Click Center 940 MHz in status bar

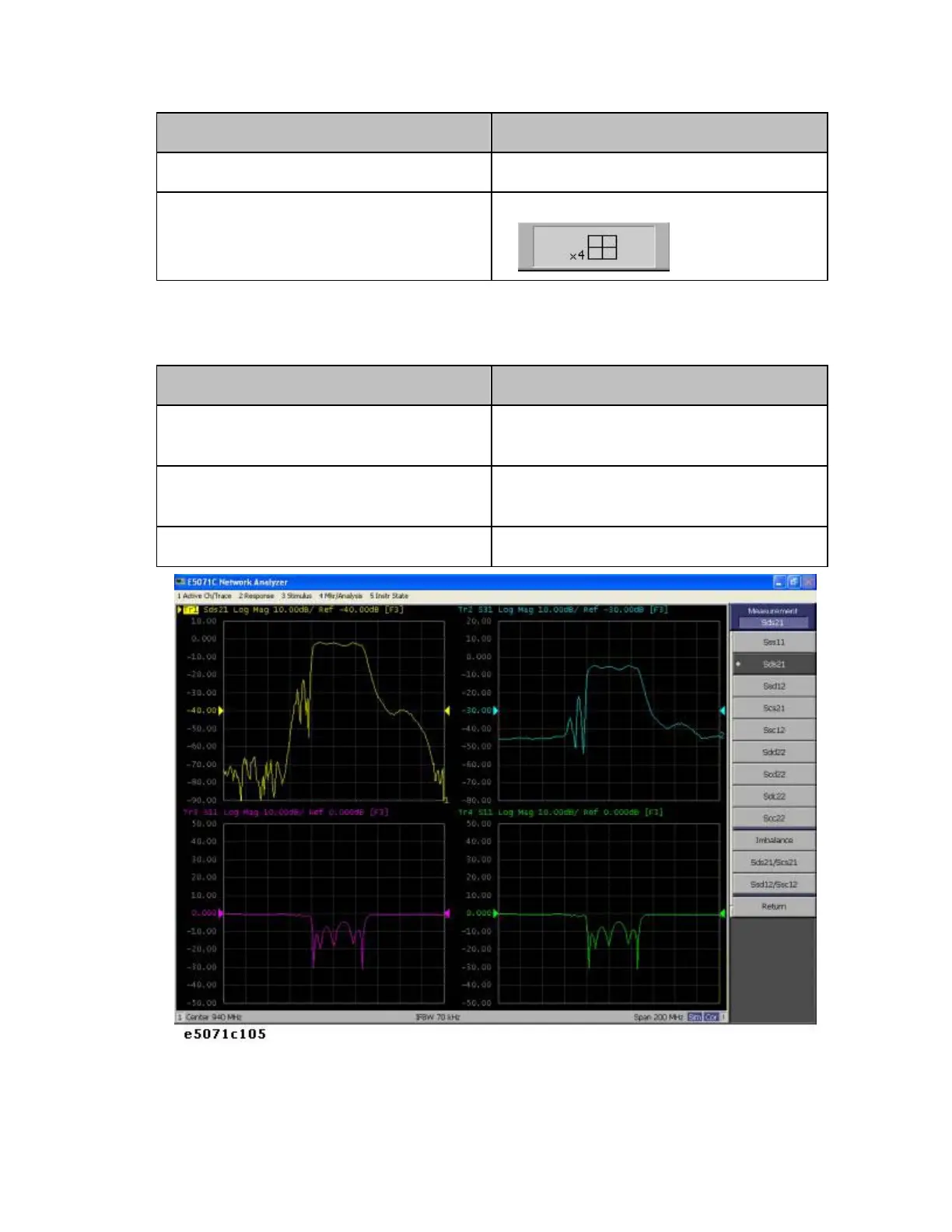[214, 1017]
